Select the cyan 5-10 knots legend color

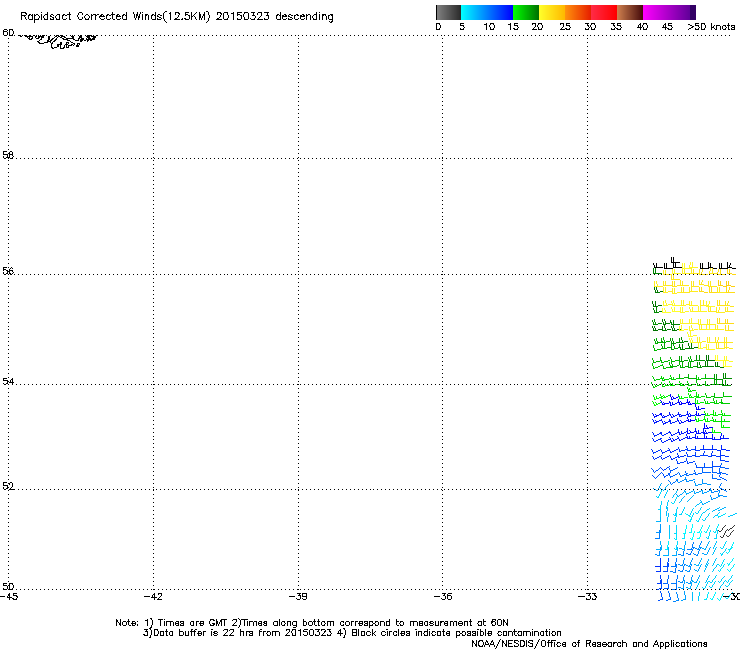tap(474, 12)
